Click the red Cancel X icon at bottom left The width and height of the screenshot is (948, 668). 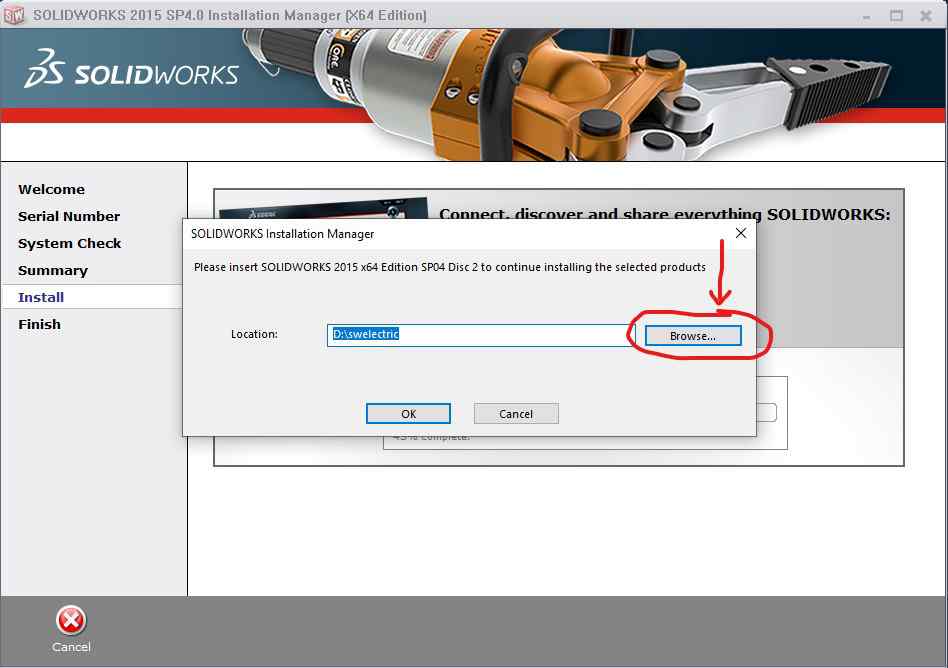(71, 621)
